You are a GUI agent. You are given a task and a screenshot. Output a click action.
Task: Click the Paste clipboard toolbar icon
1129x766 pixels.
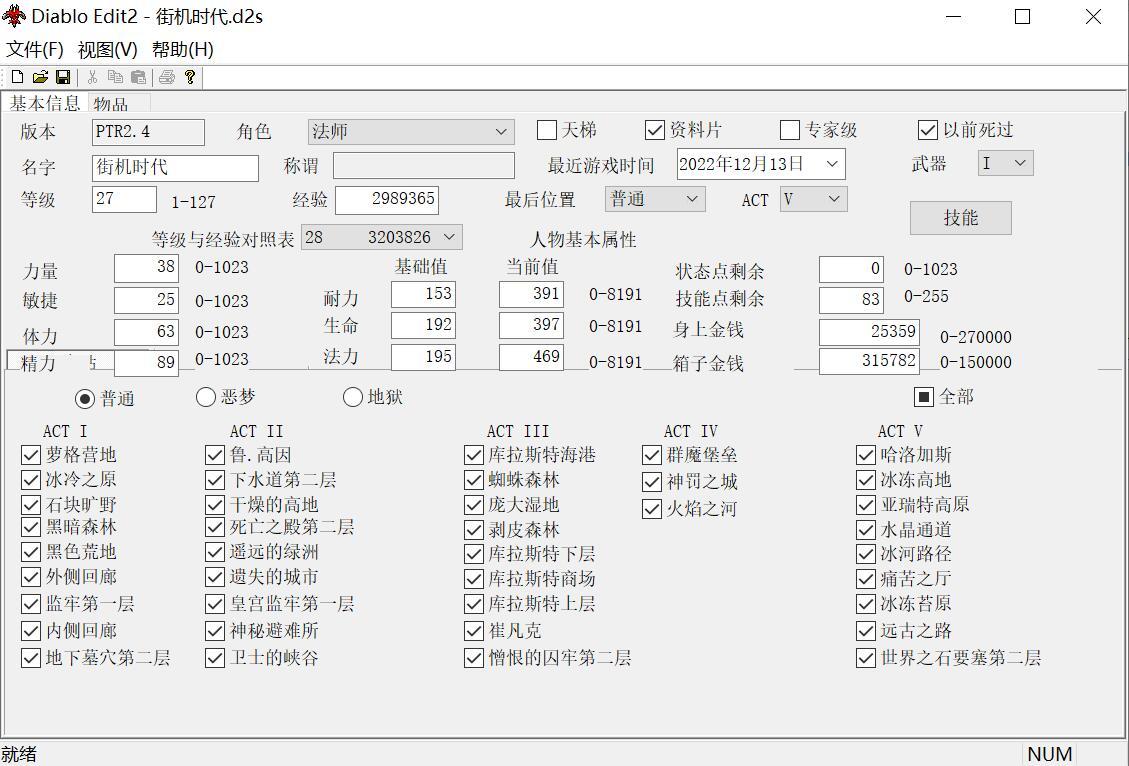coord(138,77)
